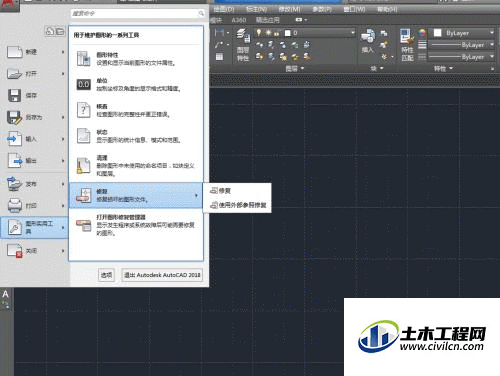
Task: Toggle the layer lock icon
Action: pos(277,33)
